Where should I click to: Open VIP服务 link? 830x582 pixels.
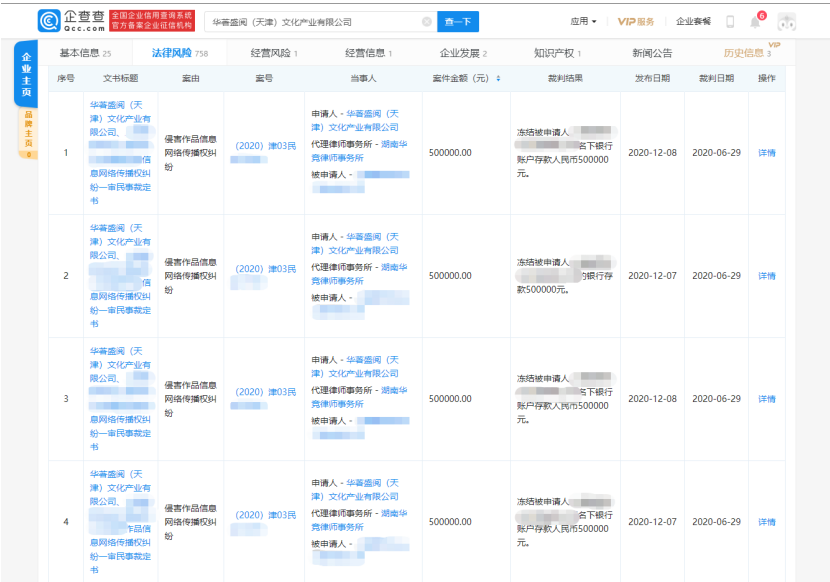pyautogui.click(x=636, y=22)
